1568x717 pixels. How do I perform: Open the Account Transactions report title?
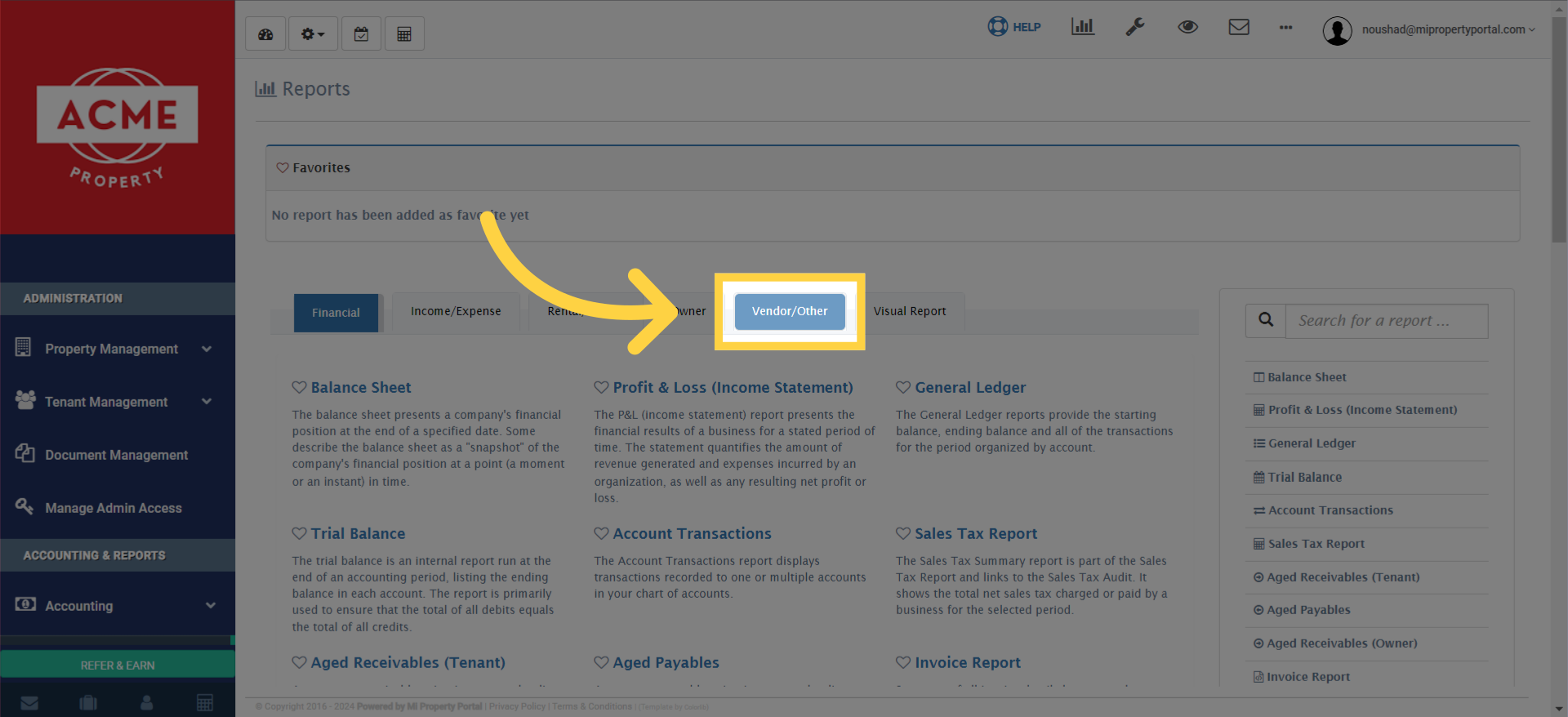coord(692,533)
